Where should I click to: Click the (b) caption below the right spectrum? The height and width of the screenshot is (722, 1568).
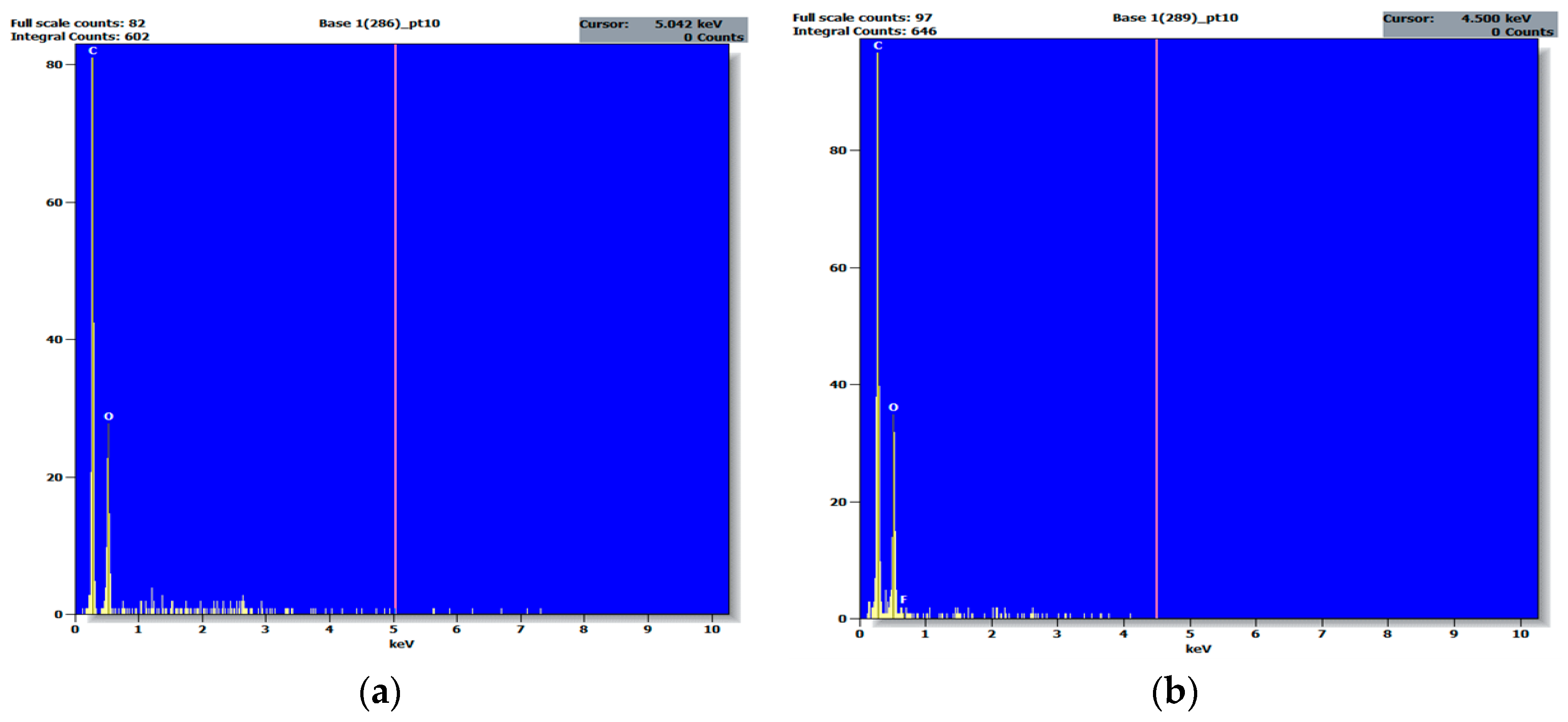(1174, 692)
